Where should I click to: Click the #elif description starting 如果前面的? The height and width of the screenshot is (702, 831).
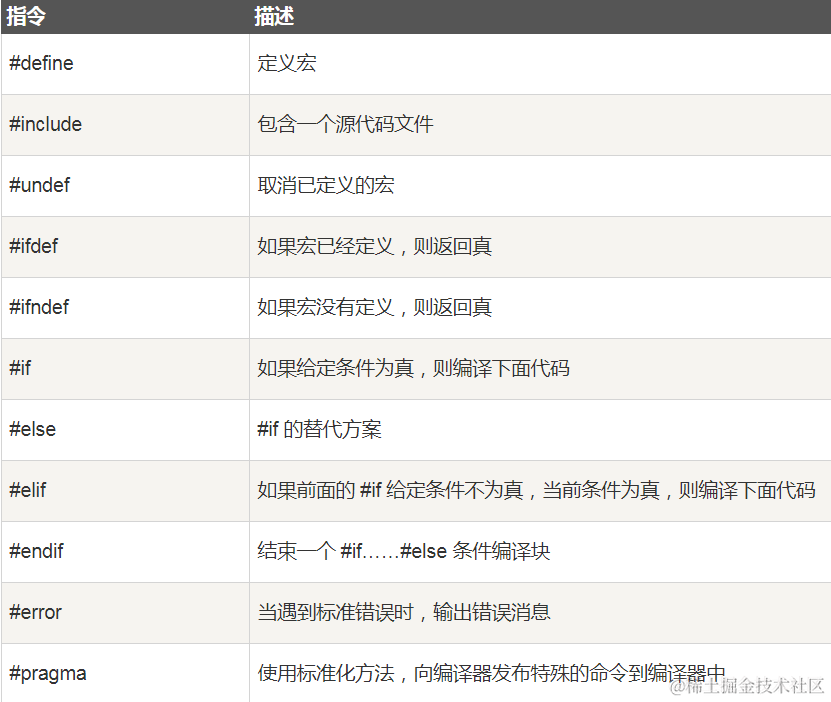[537, 490]
